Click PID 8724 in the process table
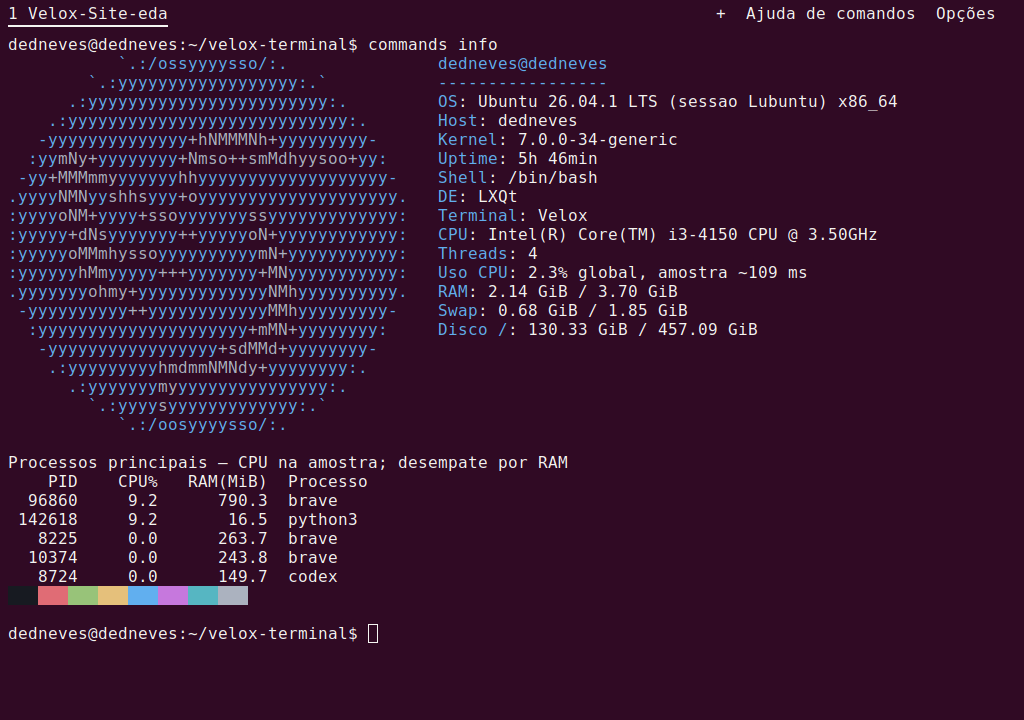Screen dimensions: 1024x720 [57, 576]
